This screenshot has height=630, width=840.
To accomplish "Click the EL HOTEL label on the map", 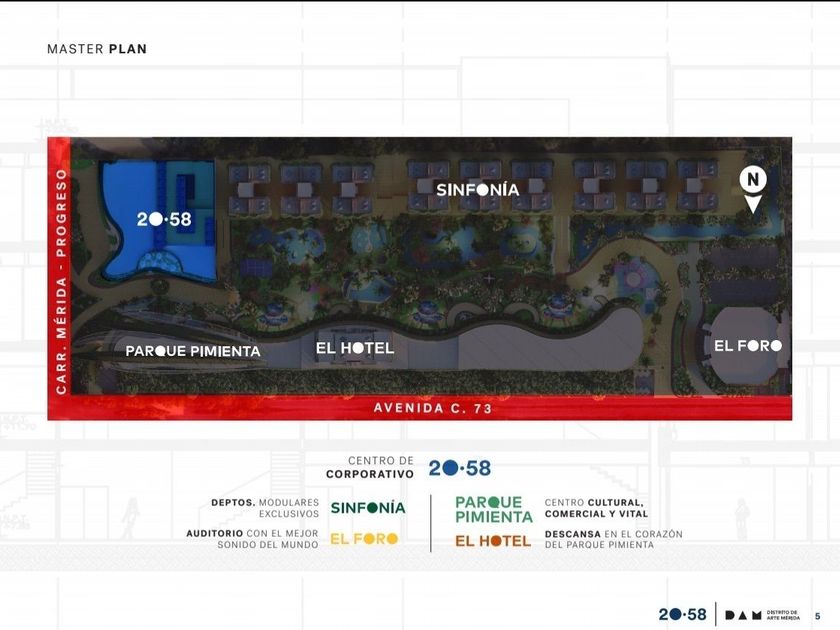I will click(355, 348).
